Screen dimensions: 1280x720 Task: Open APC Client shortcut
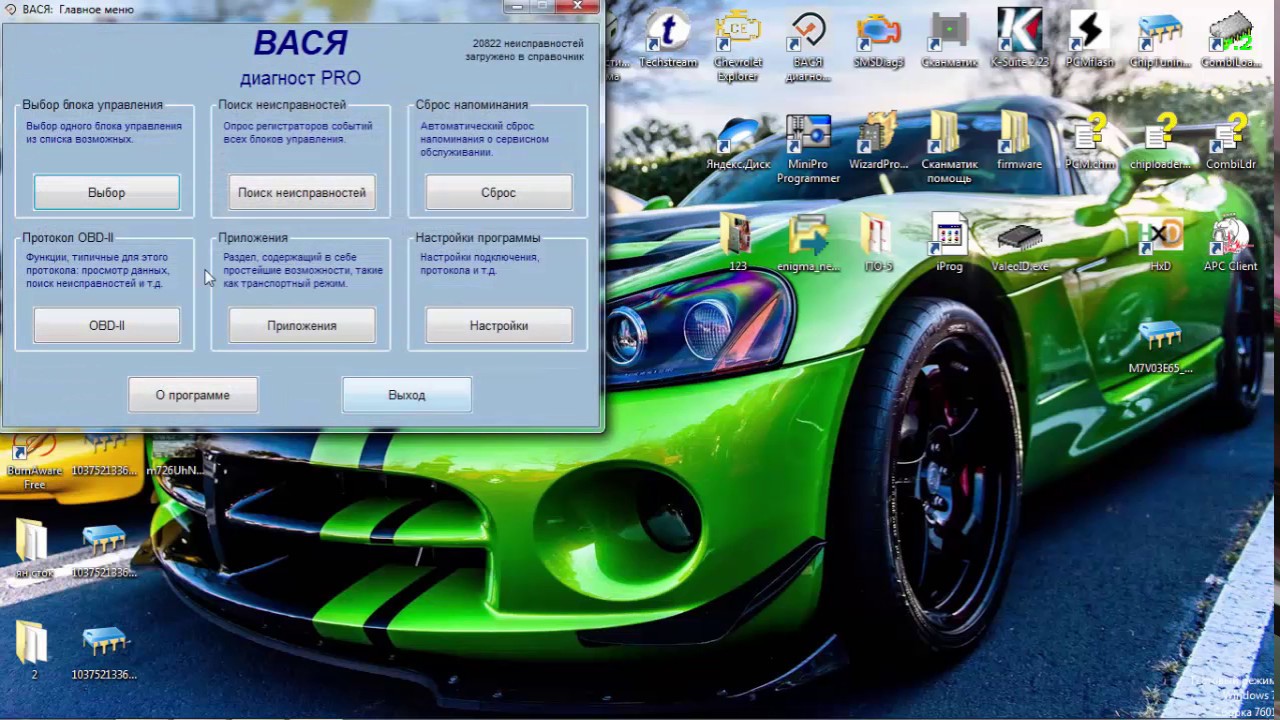(1230, 243)
